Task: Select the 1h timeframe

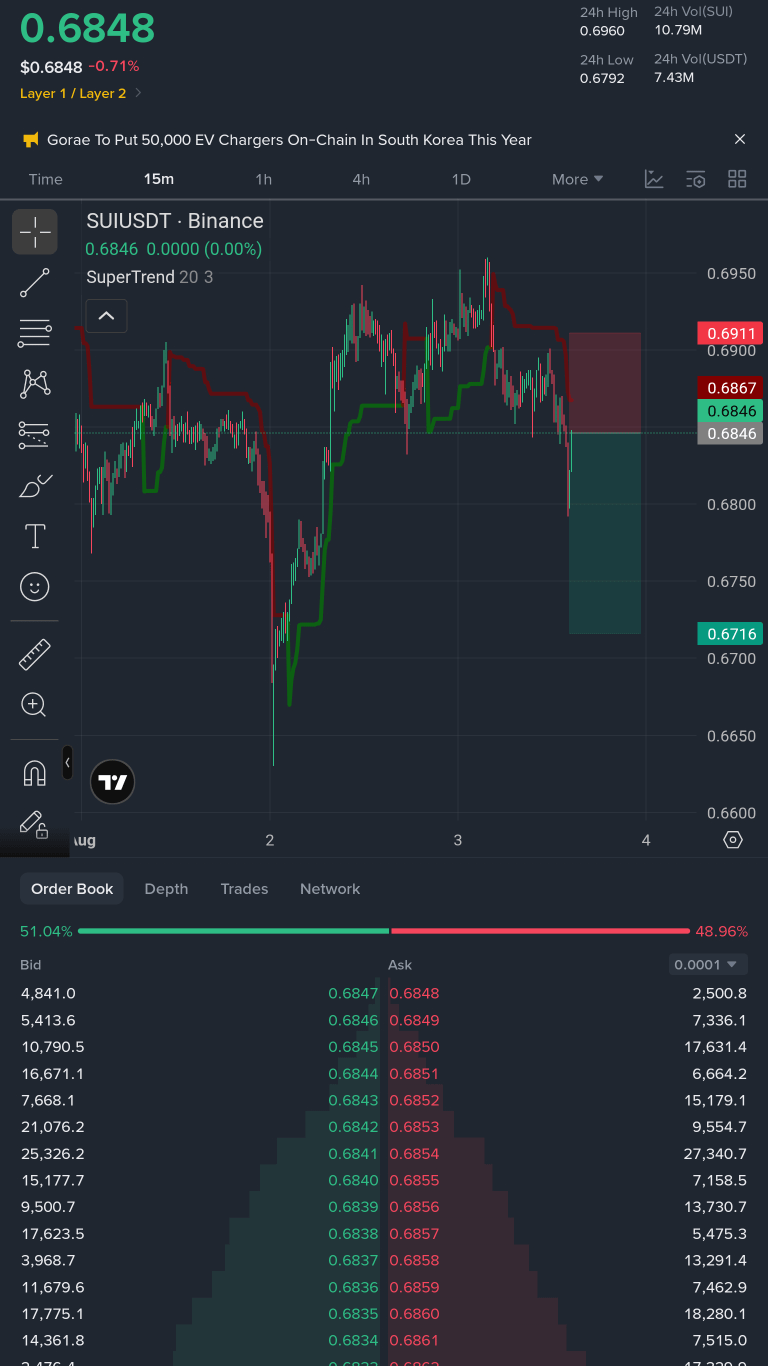Action: (263, 179)
